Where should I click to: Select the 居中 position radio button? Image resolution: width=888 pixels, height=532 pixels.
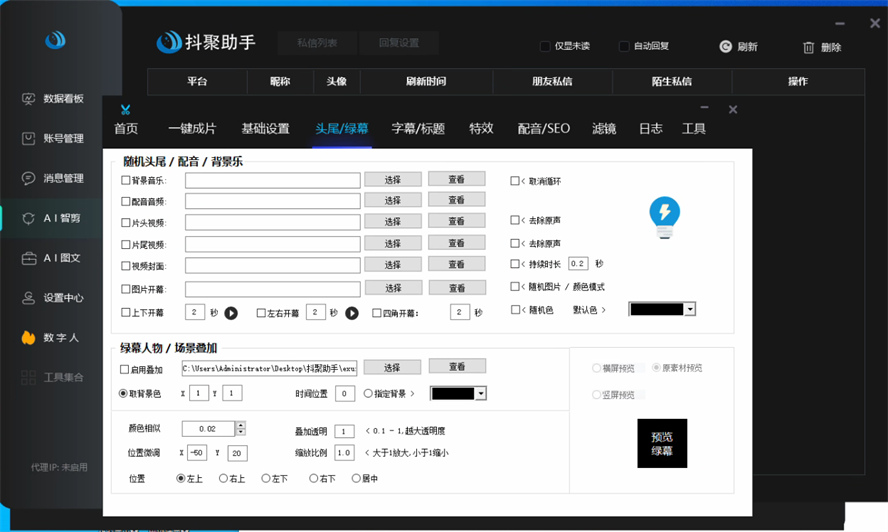(356, 478)
